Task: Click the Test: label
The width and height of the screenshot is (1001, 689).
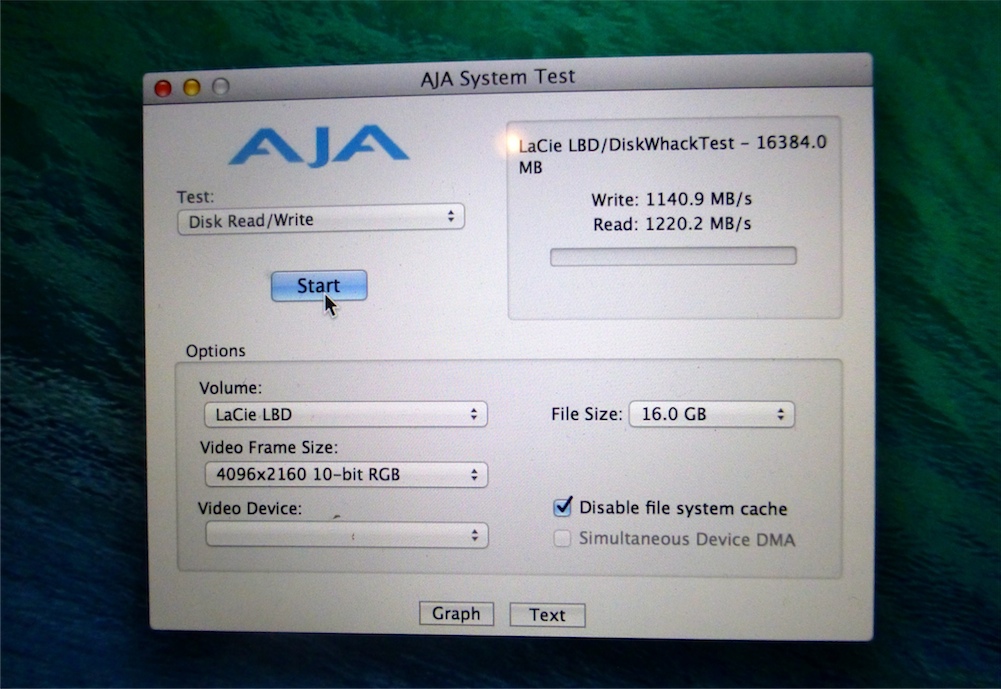Action: [195, 197]
